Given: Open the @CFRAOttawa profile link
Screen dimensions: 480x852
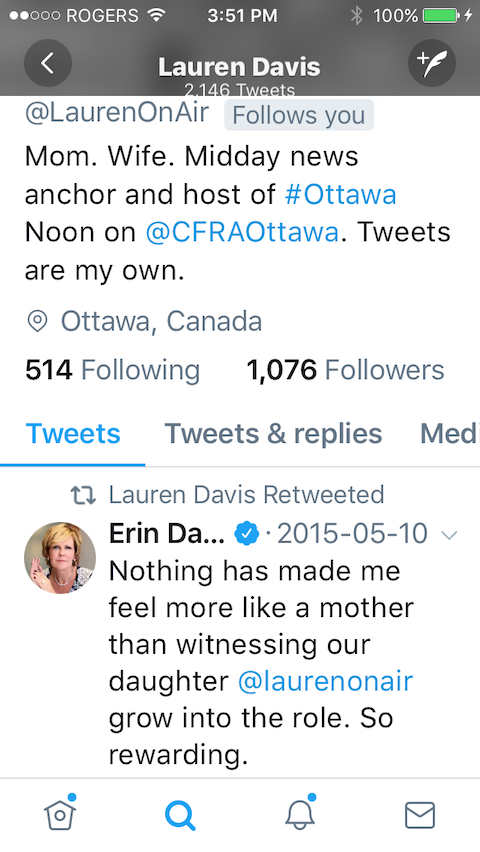Looking at the screenshot, I should click(242, 233).
